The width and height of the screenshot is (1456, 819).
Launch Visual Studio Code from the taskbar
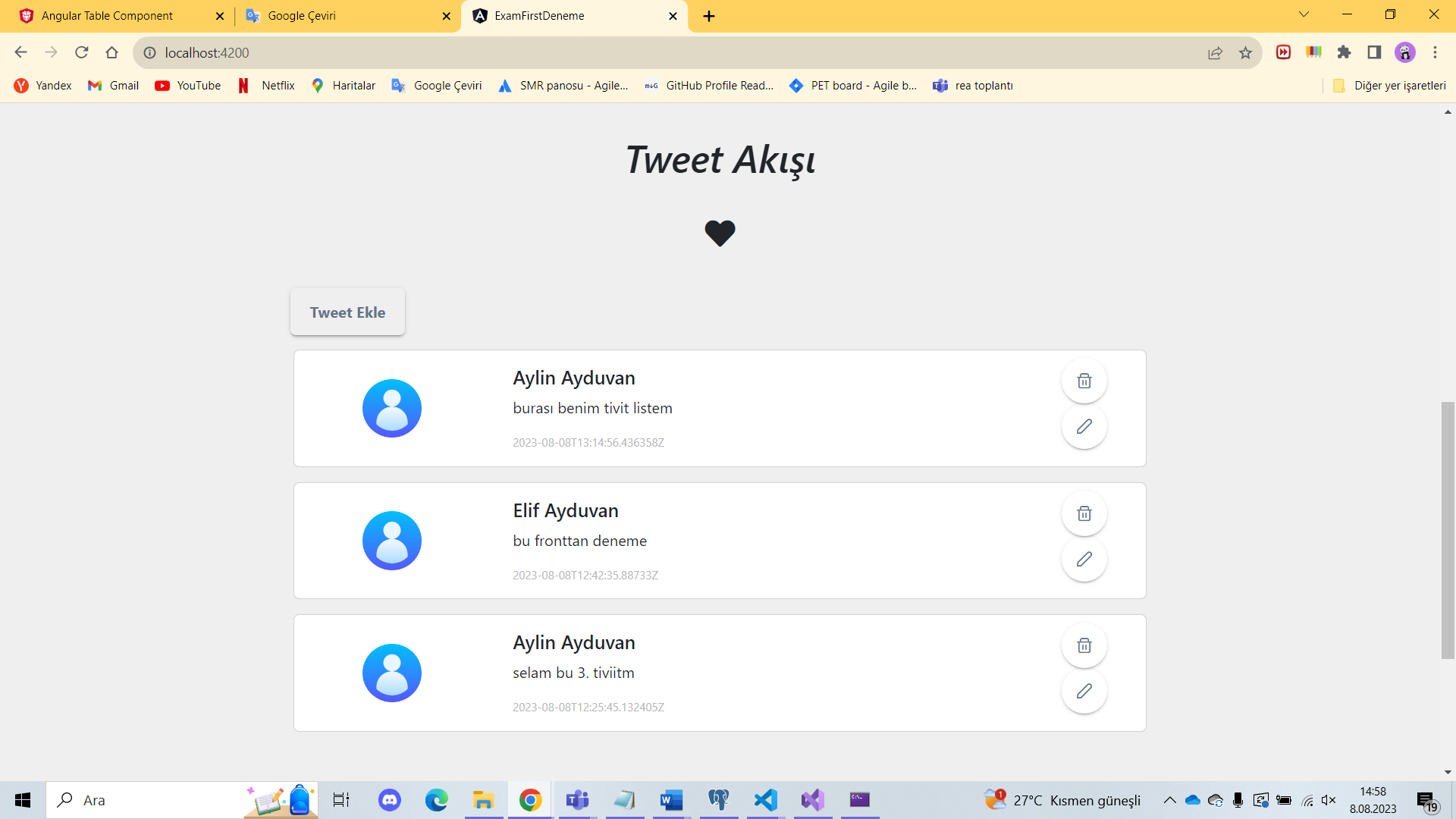(x=766, y=800)
